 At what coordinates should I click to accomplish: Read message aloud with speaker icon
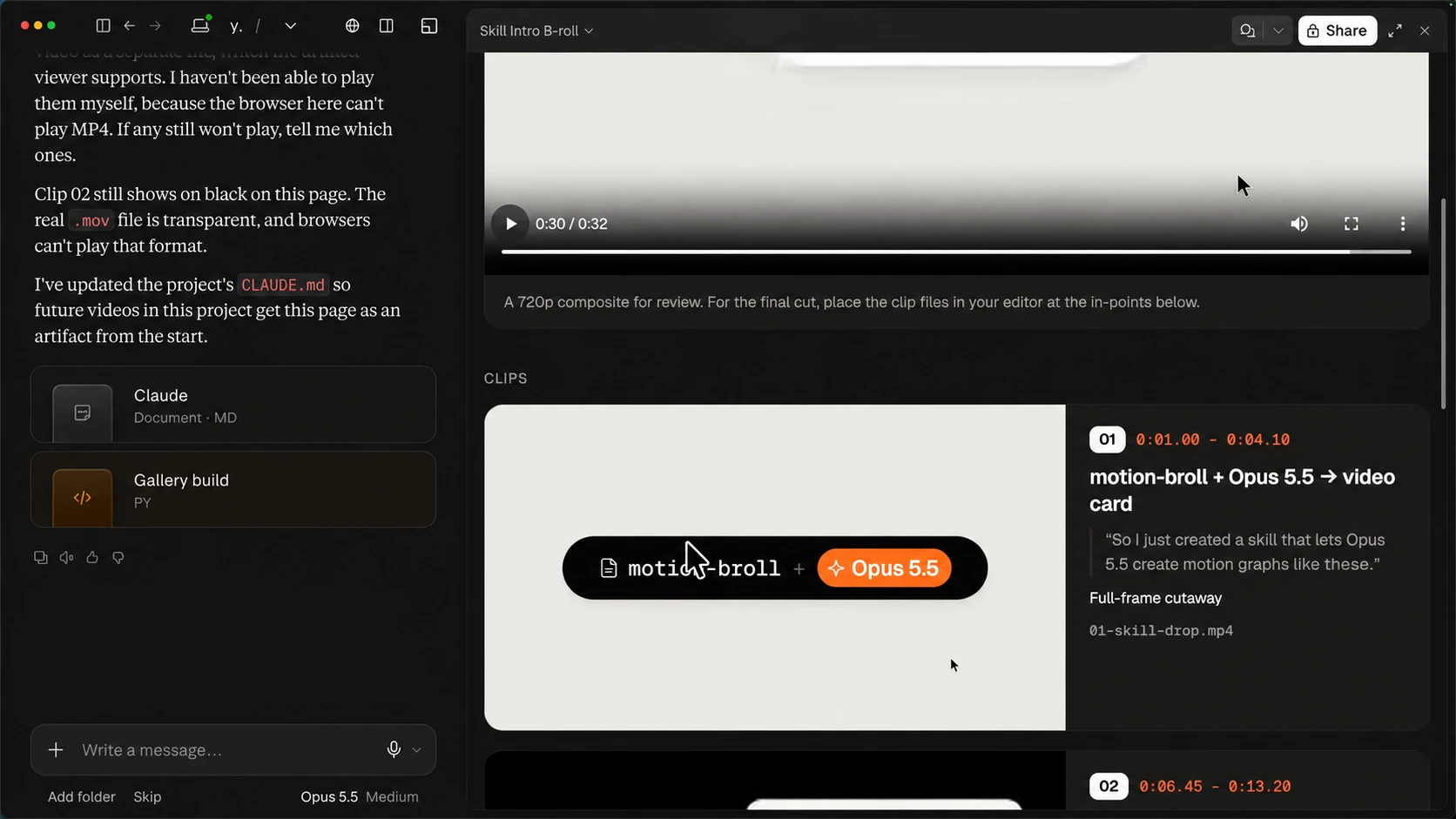66,557
